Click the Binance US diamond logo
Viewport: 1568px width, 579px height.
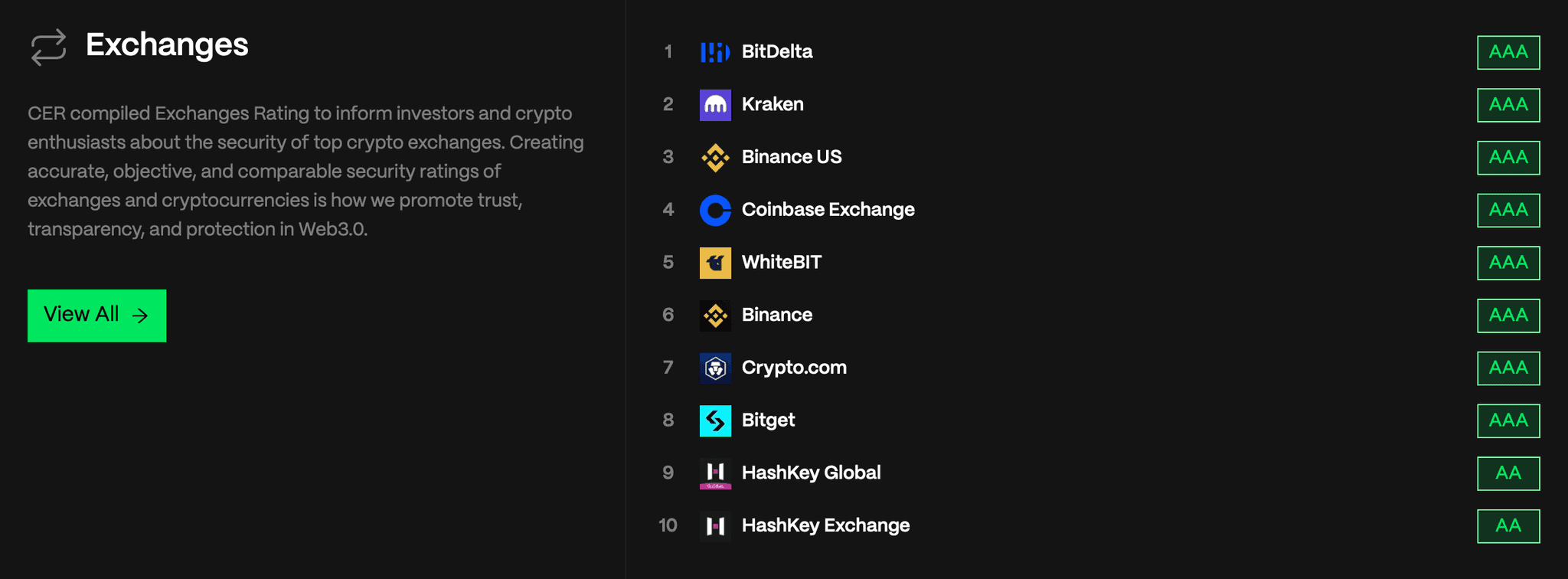click(x=715, y=157)
